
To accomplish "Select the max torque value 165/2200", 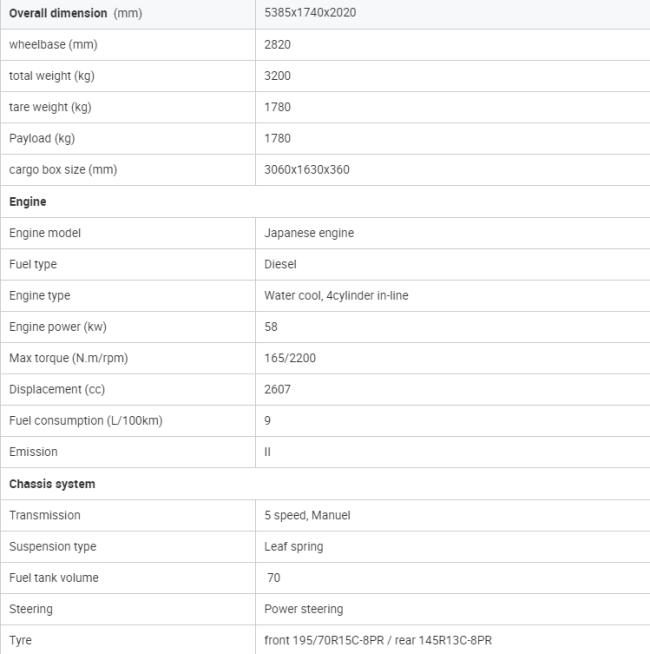I will 290,358.
